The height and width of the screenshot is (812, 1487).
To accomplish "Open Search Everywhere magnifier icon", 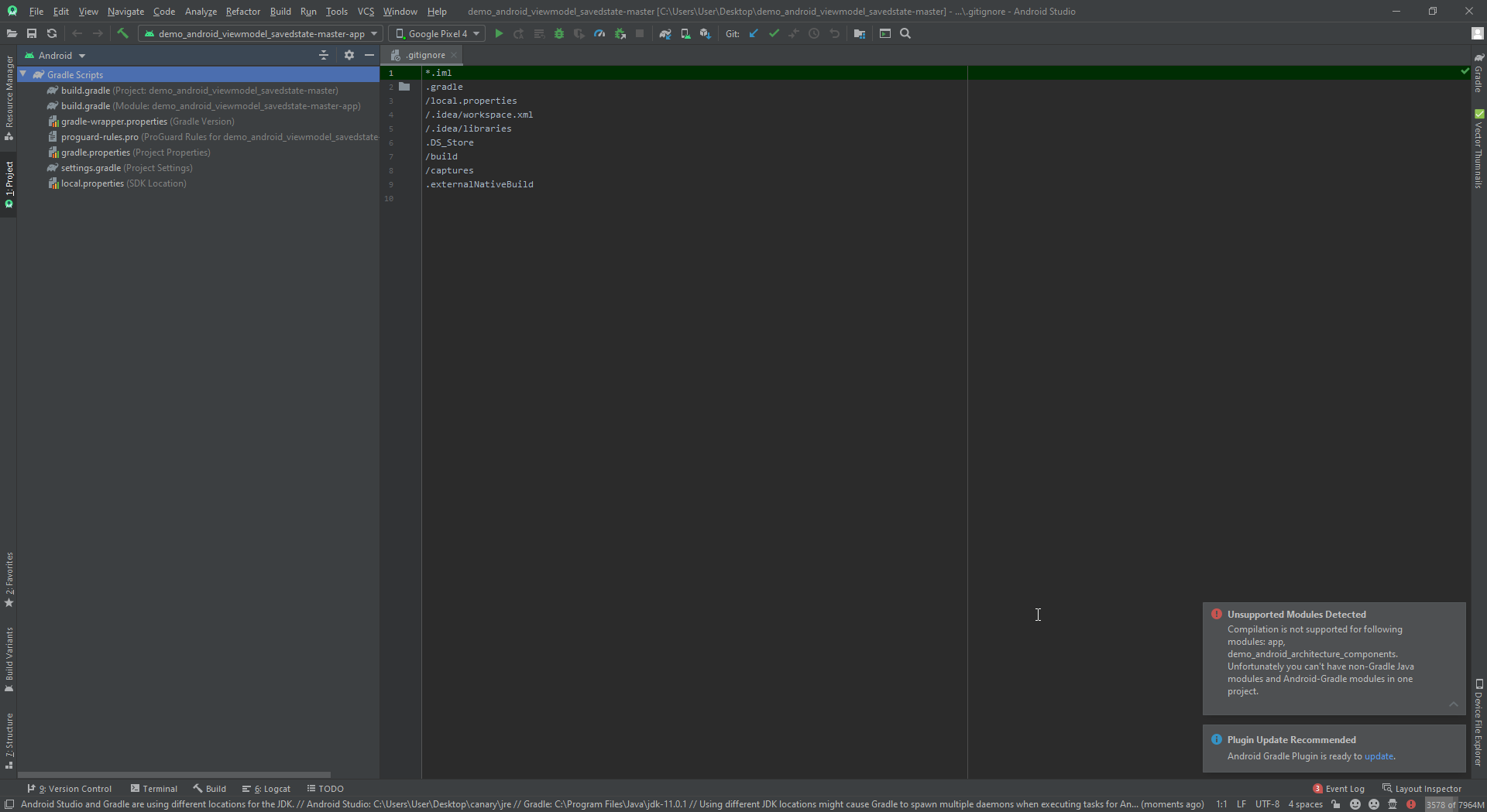I will click(905, 33).
